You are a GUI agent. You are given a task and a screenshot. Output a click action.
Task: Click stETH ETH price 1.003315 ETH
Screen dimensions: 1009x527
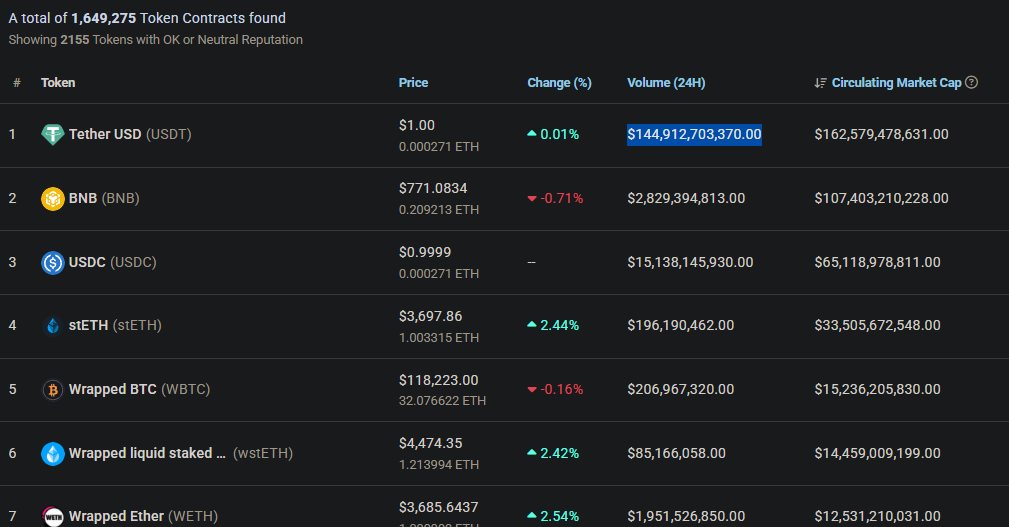coord(438,338)
